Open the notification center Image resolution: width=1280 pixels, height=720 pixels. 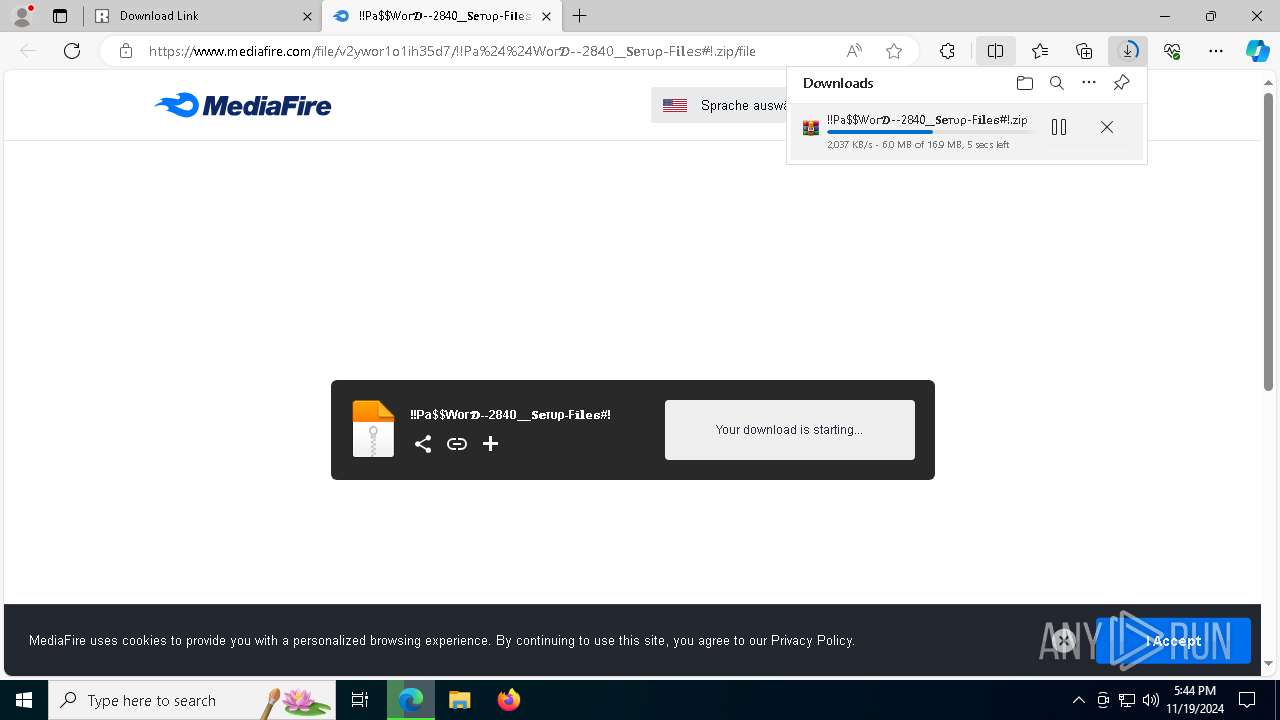(1247, 700)
